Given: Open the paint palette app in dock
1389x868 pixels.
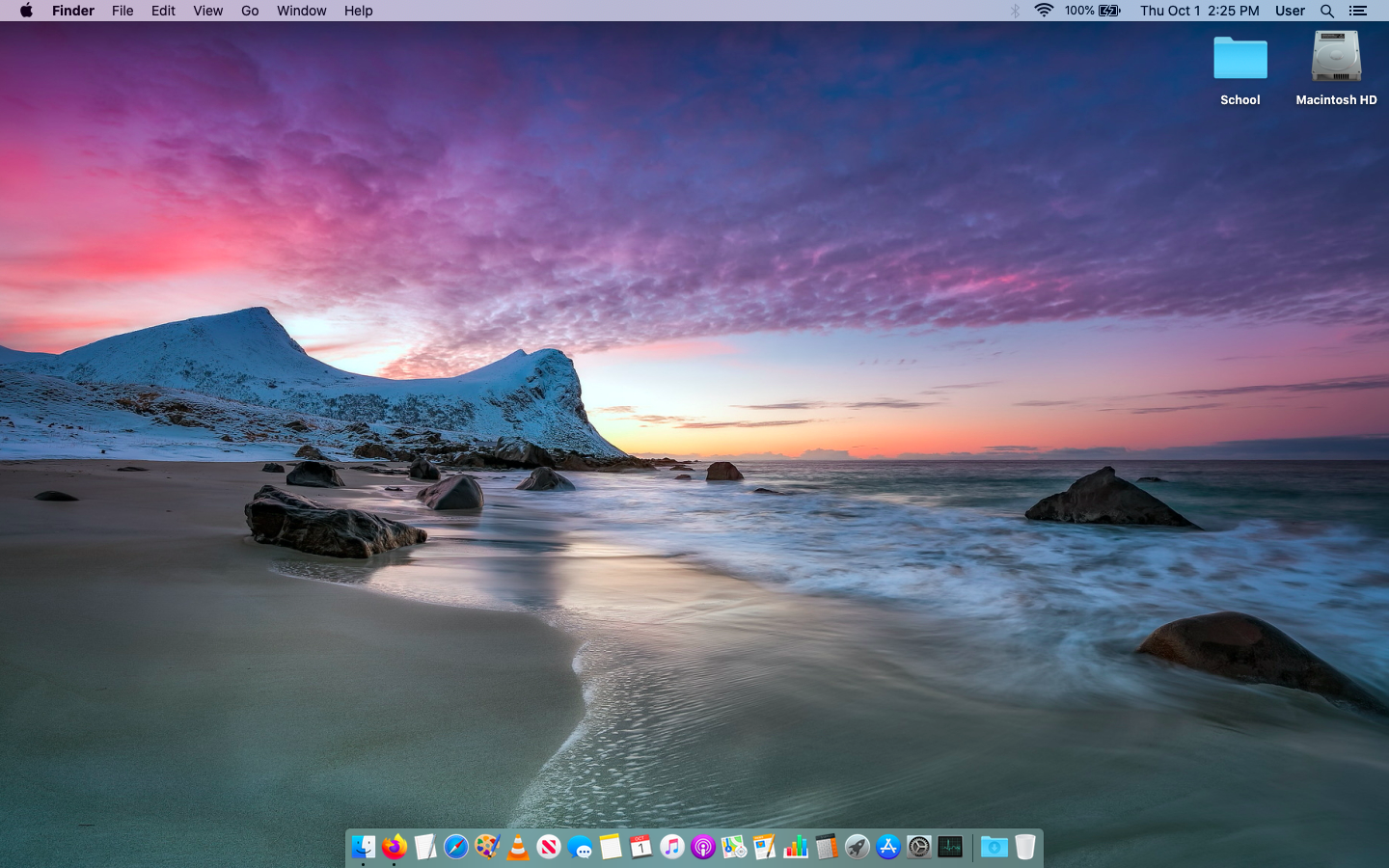Looking at the screenshot, I should pos(487,847).
